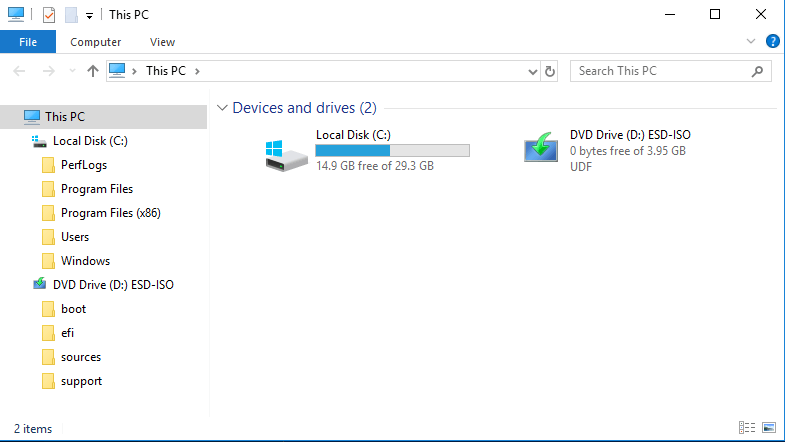
Task: Click the Search This PC field
Action: tap(670, 71)
